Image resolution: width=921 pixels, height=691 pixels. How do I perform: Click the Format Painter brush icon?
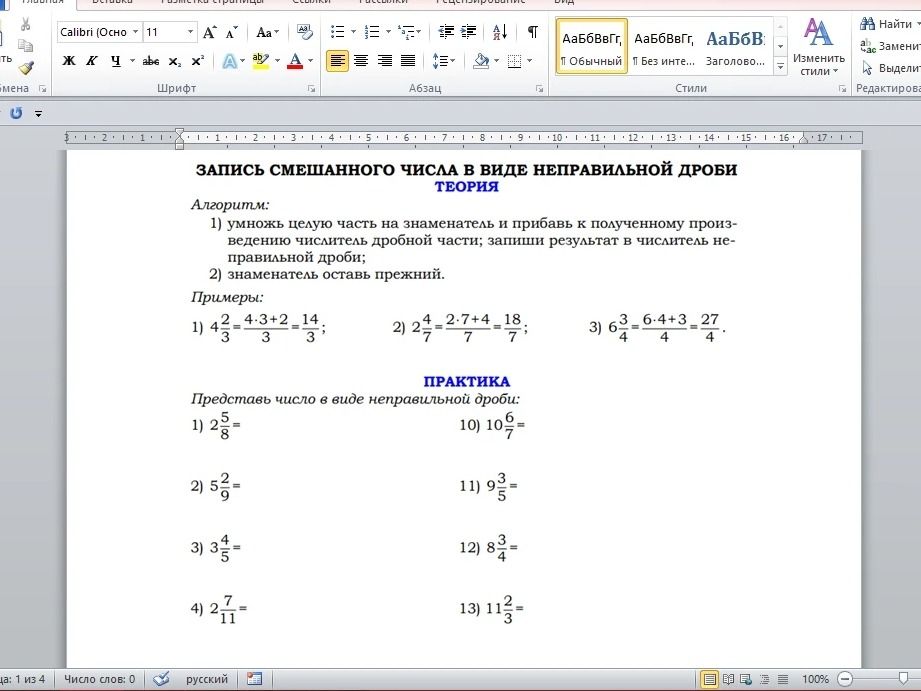coord(25,68)
